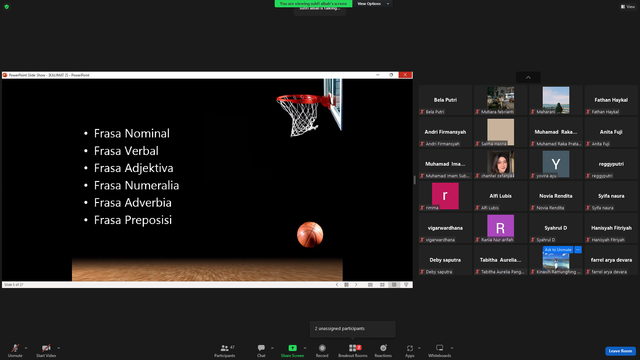Open video options arrow beside Start Video
This screenshot has width=640, height=360.
(x=58, y=348)
